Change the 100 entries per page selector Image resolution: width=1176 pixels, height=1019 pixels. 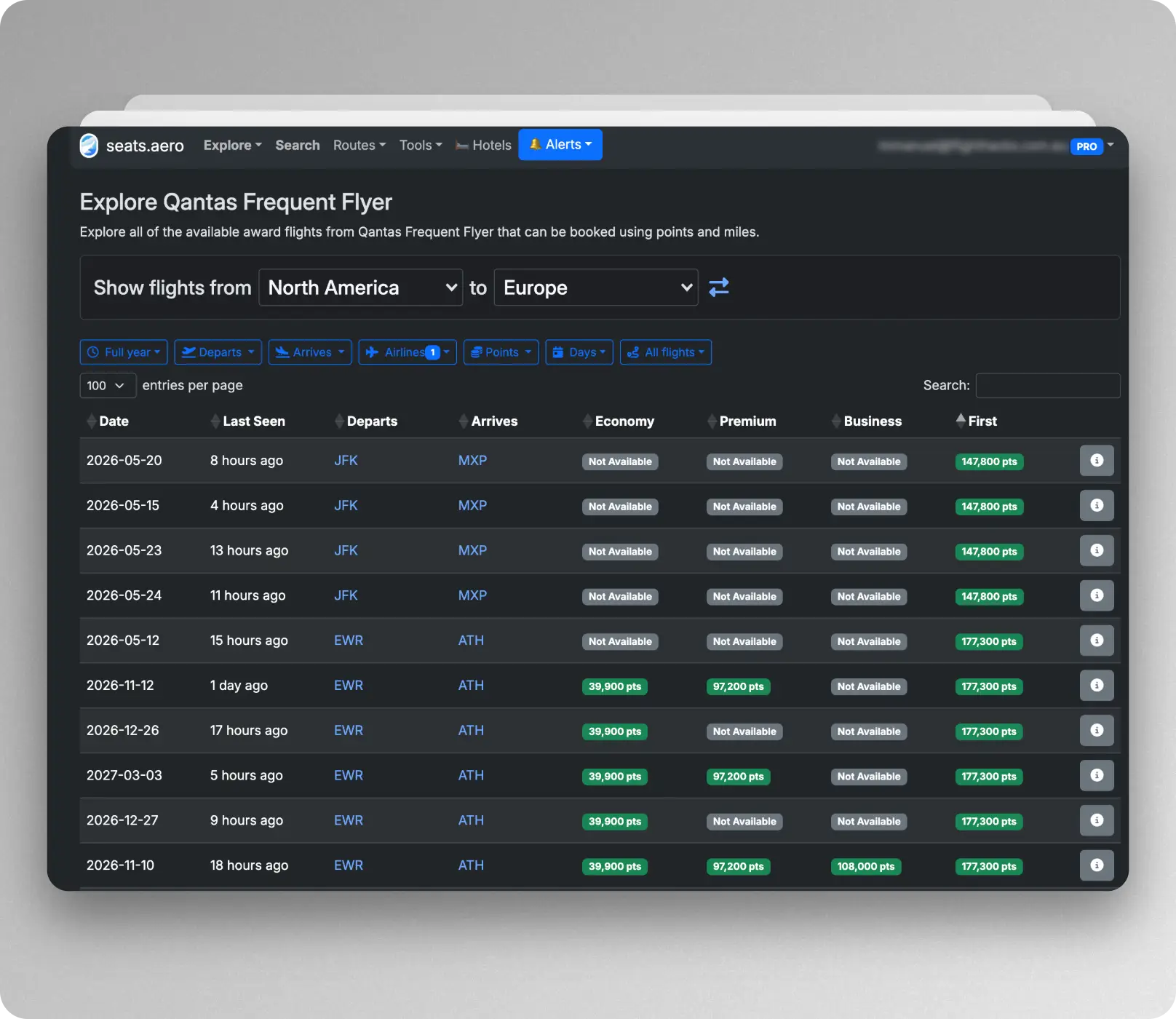click(108, 386)
